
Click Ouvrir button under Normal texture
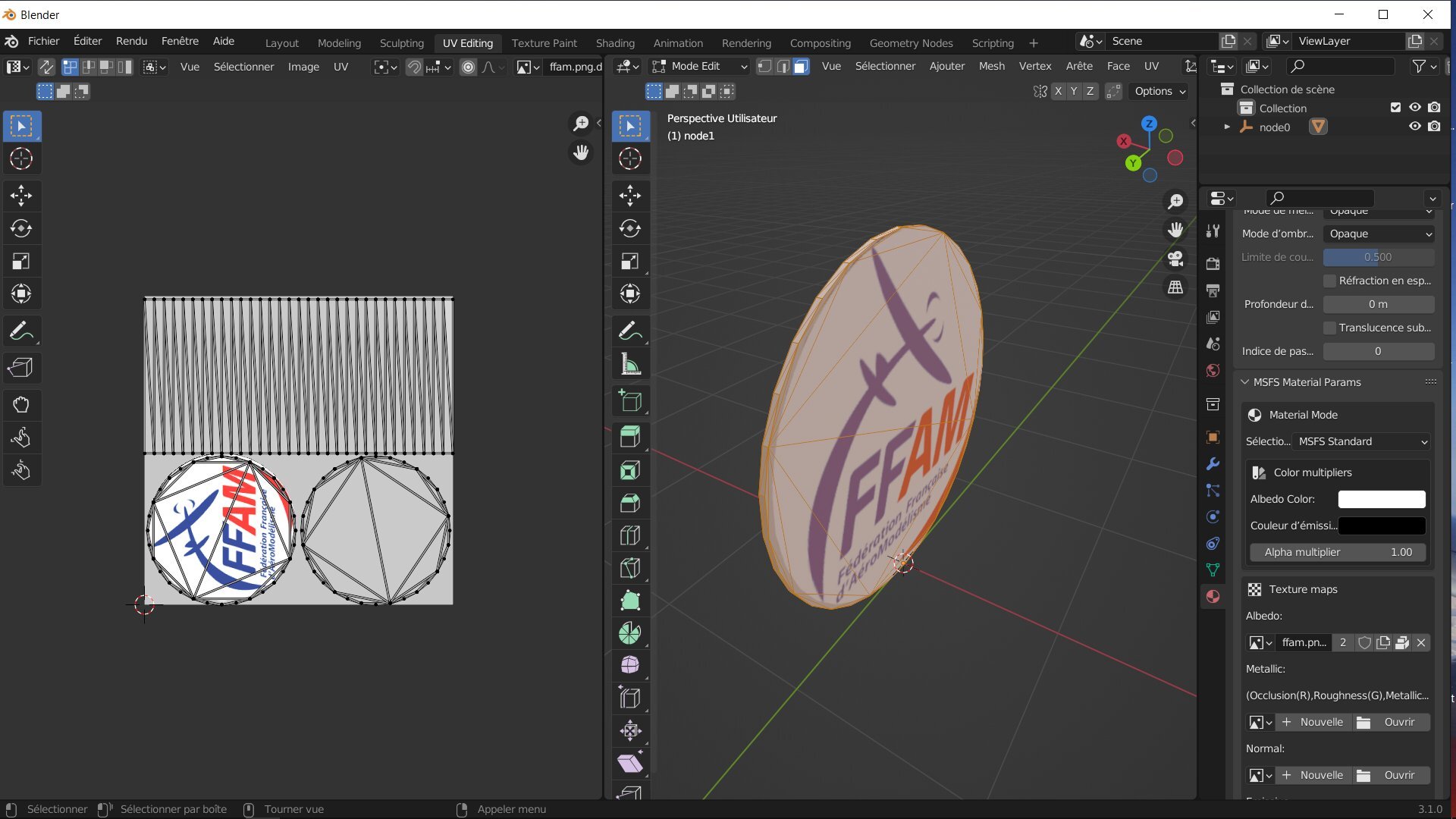click(x=1391, y=775)
